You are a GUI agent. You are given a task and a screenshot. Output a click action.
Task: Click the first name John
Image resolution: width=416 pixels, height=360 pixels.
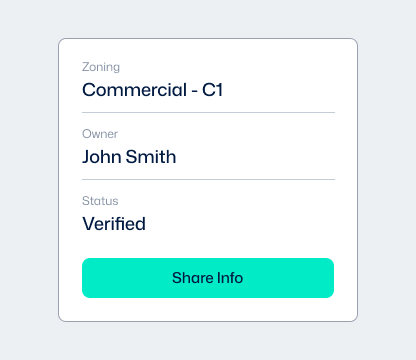click(102, 157)
